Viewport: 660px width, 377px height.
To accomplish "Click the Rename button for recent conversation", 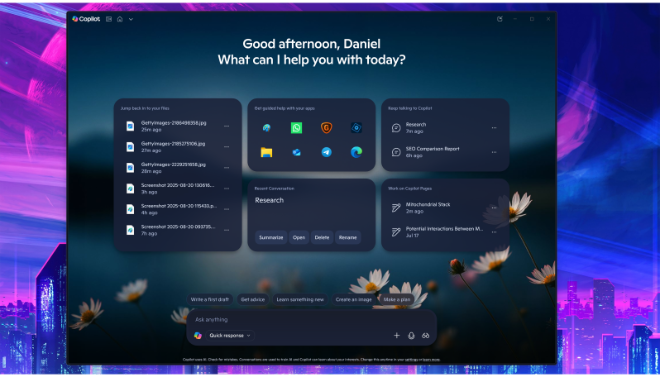I will 348,237.
